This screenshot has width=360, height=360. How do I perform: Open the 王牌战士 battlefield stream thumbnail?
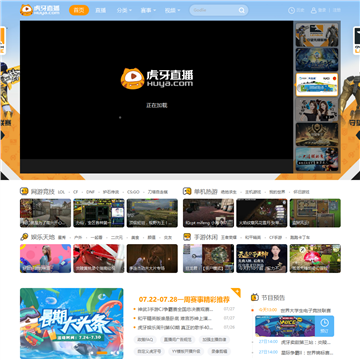[152, 213]
